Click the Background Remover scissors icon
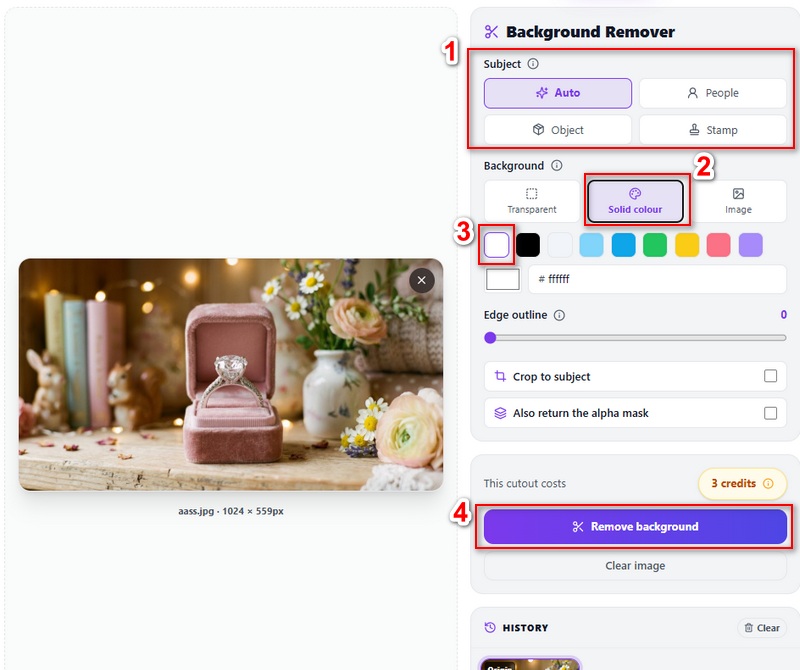Screen dimensions: 800x670 click(x=491, y=32)
